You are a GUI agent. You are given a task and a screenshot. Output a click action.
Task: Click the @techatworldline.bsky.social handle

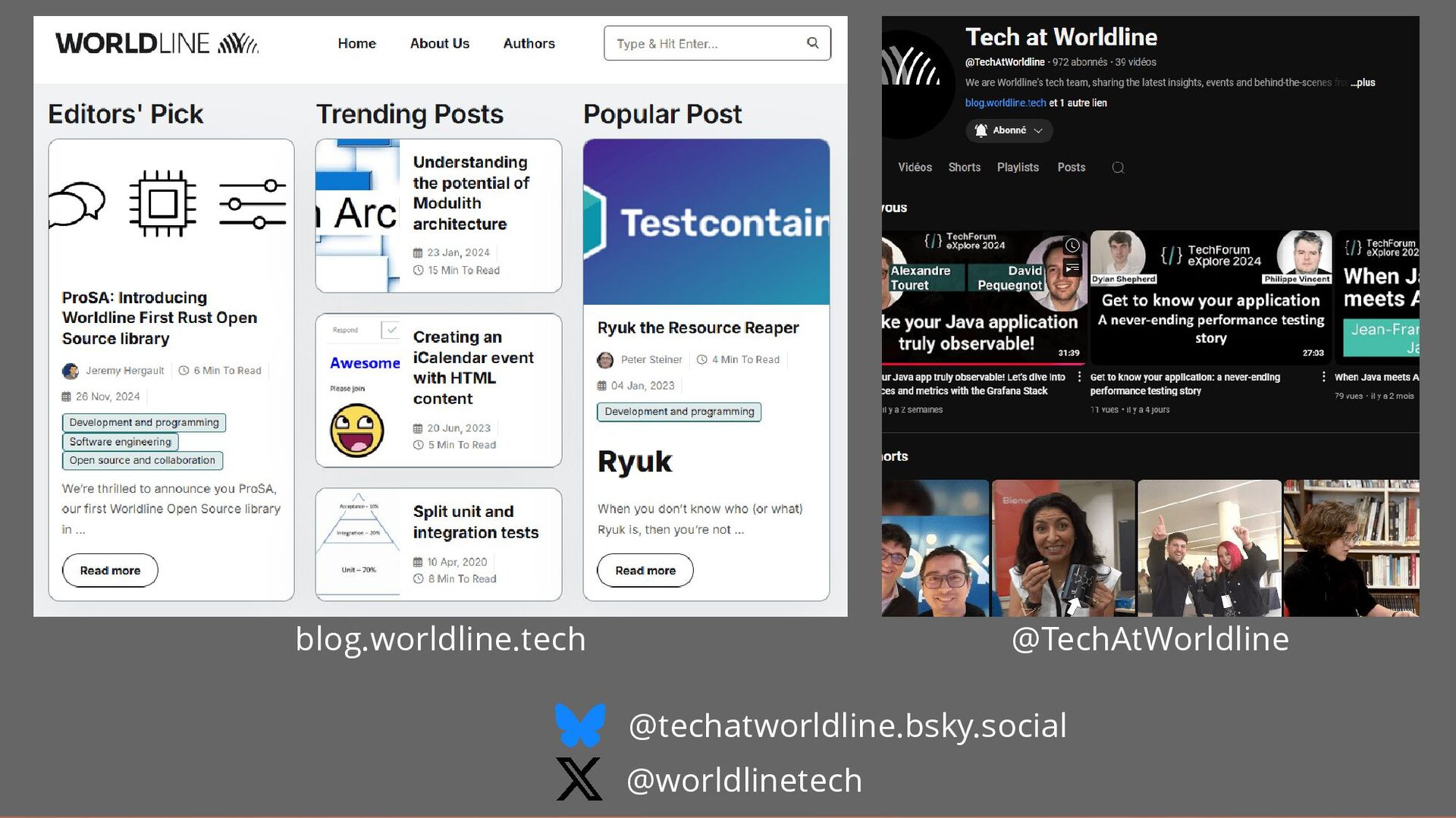[848, 726]
